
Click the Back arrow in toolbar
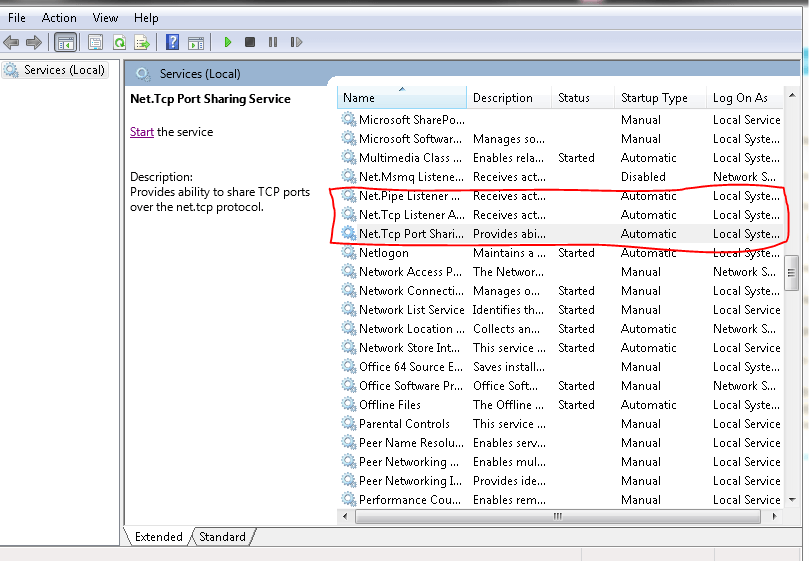[11, 42]
